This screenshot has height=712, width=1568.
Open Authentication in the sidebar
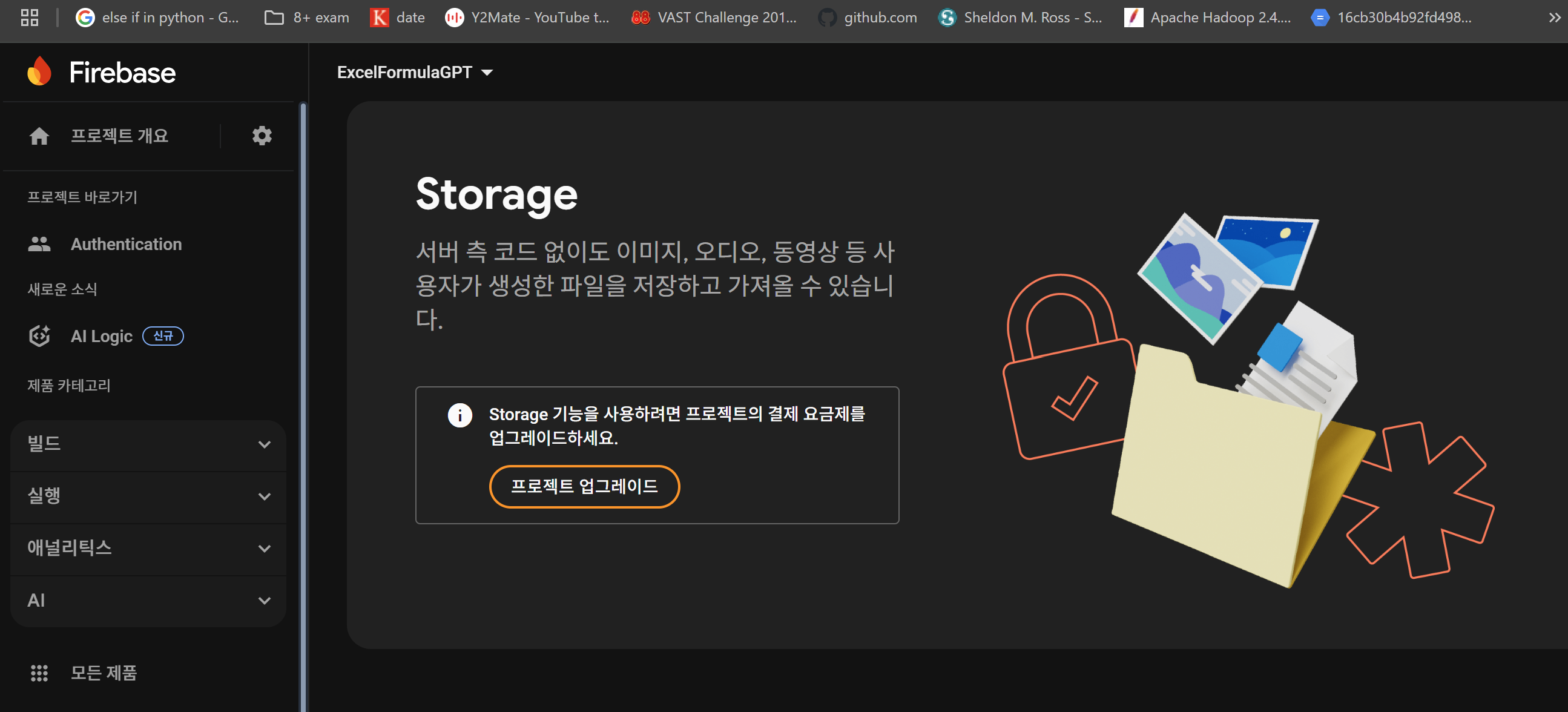coord(126,244)
